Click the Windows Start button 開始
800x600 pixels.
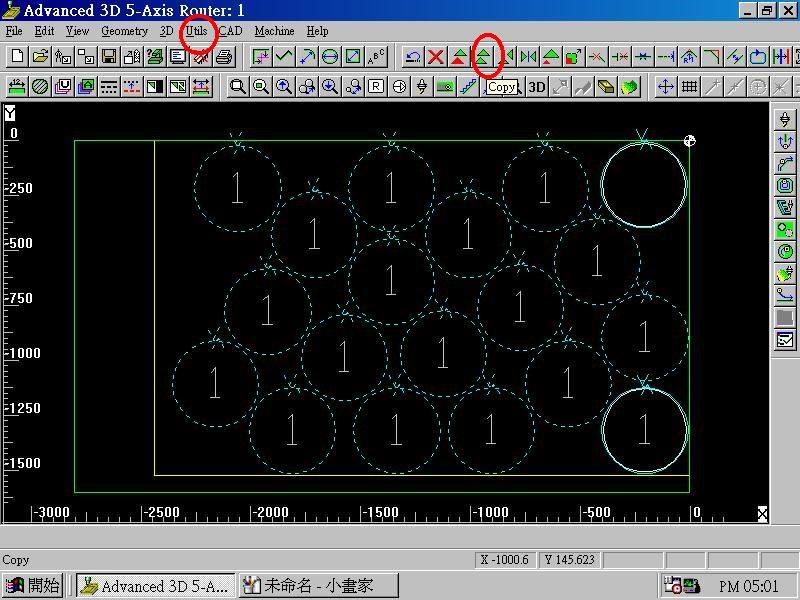33,585
